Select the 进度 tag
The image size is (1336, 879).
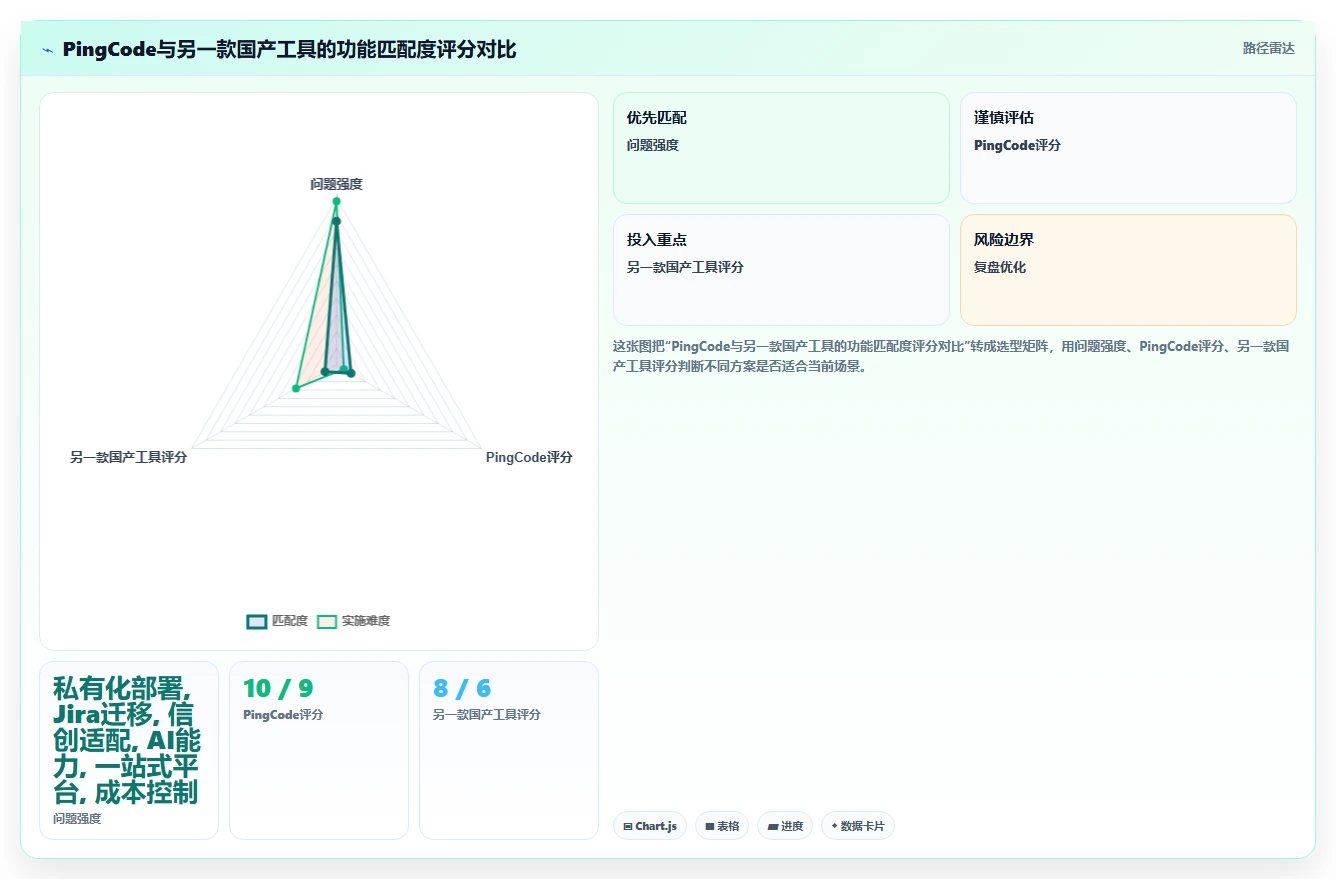point(785,826)
